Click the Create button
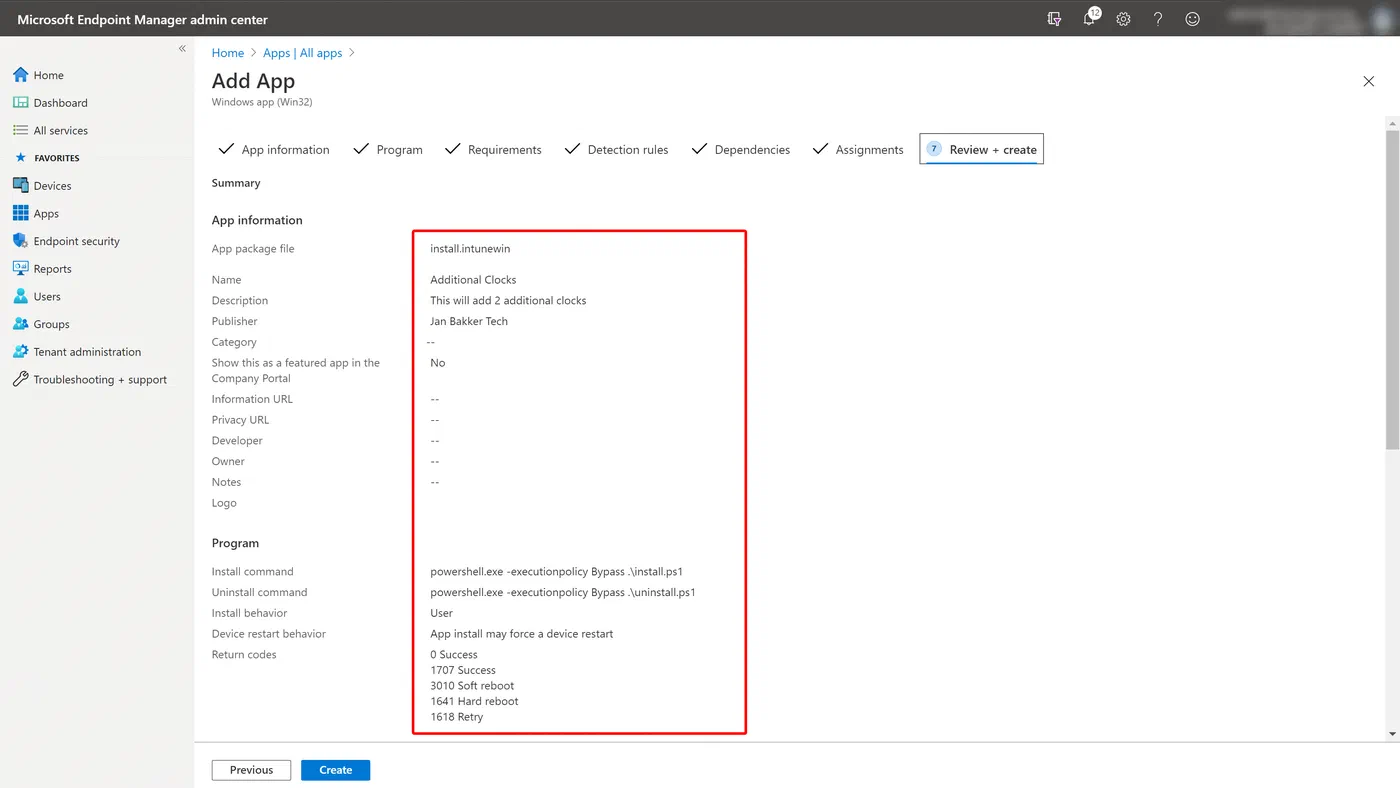 [336, 770]
